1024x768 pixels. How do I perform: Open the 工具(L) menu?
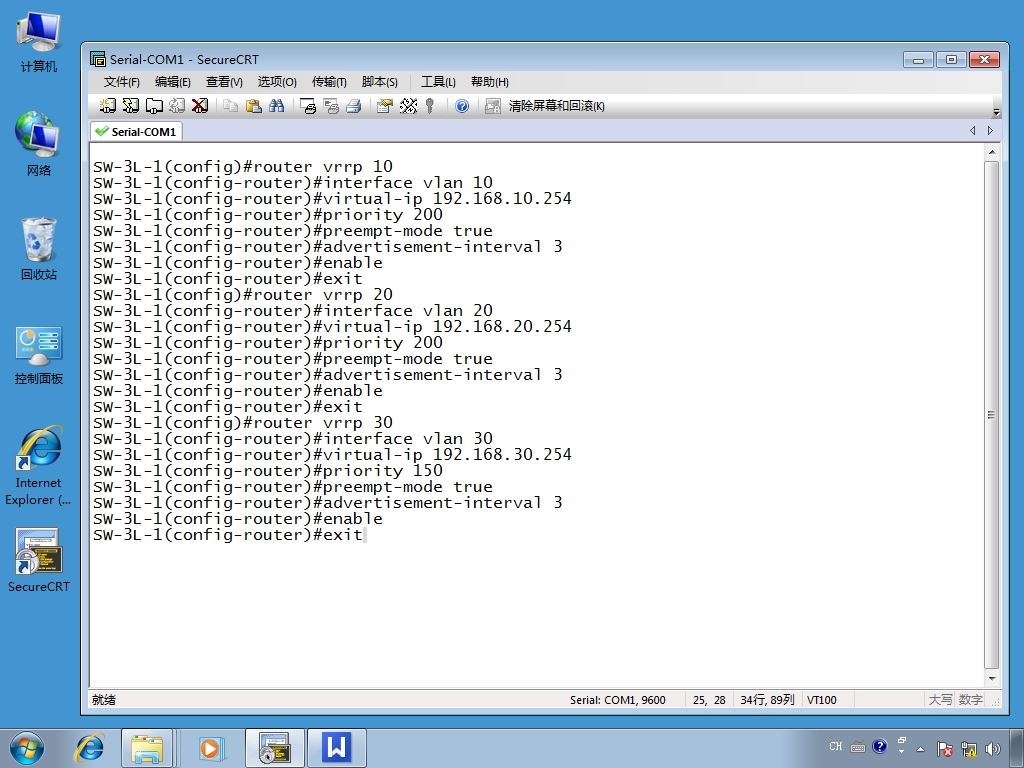pos(438,82)
